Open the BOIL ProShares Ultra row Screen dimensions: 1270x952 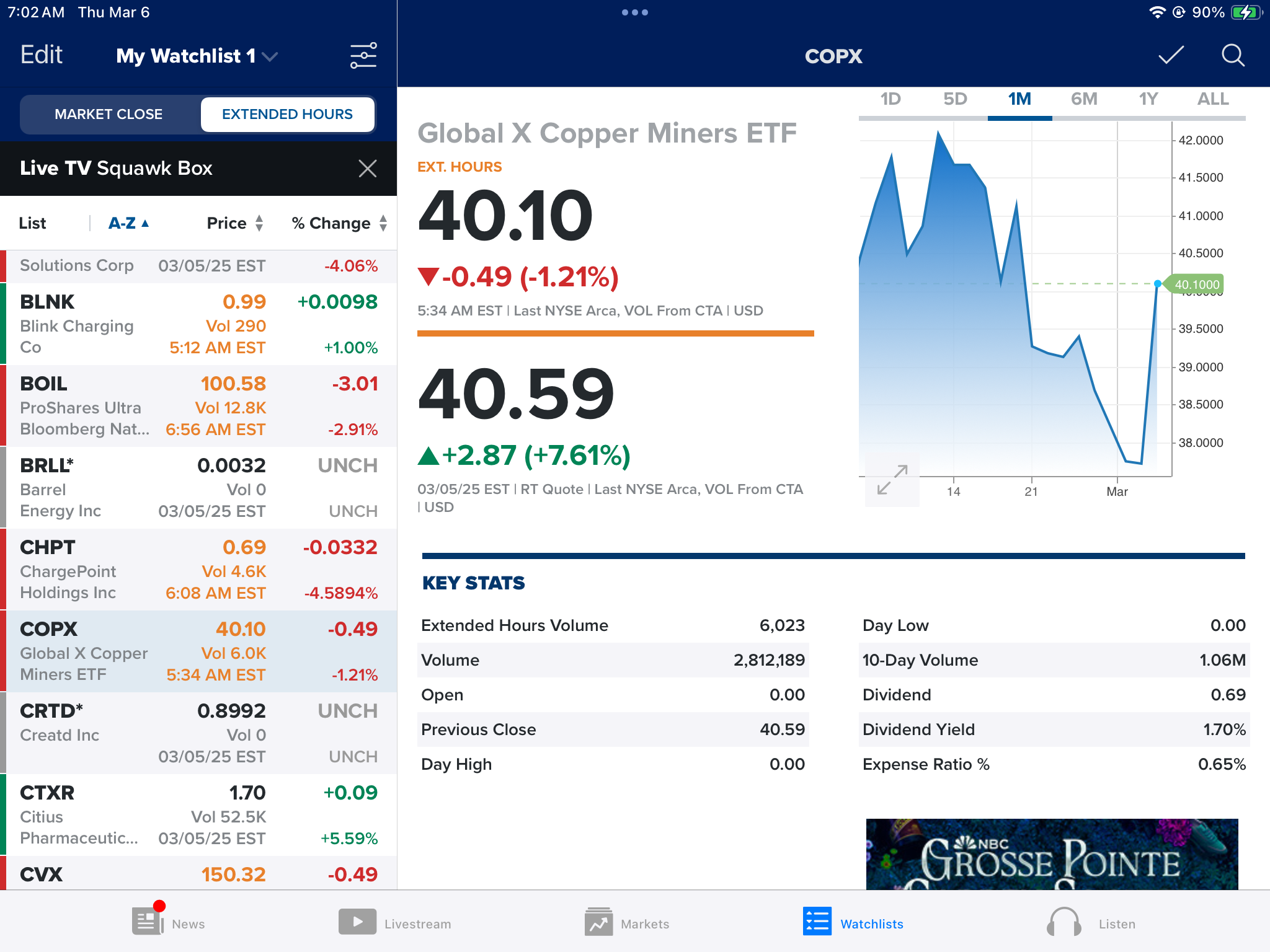click(198, 406)
